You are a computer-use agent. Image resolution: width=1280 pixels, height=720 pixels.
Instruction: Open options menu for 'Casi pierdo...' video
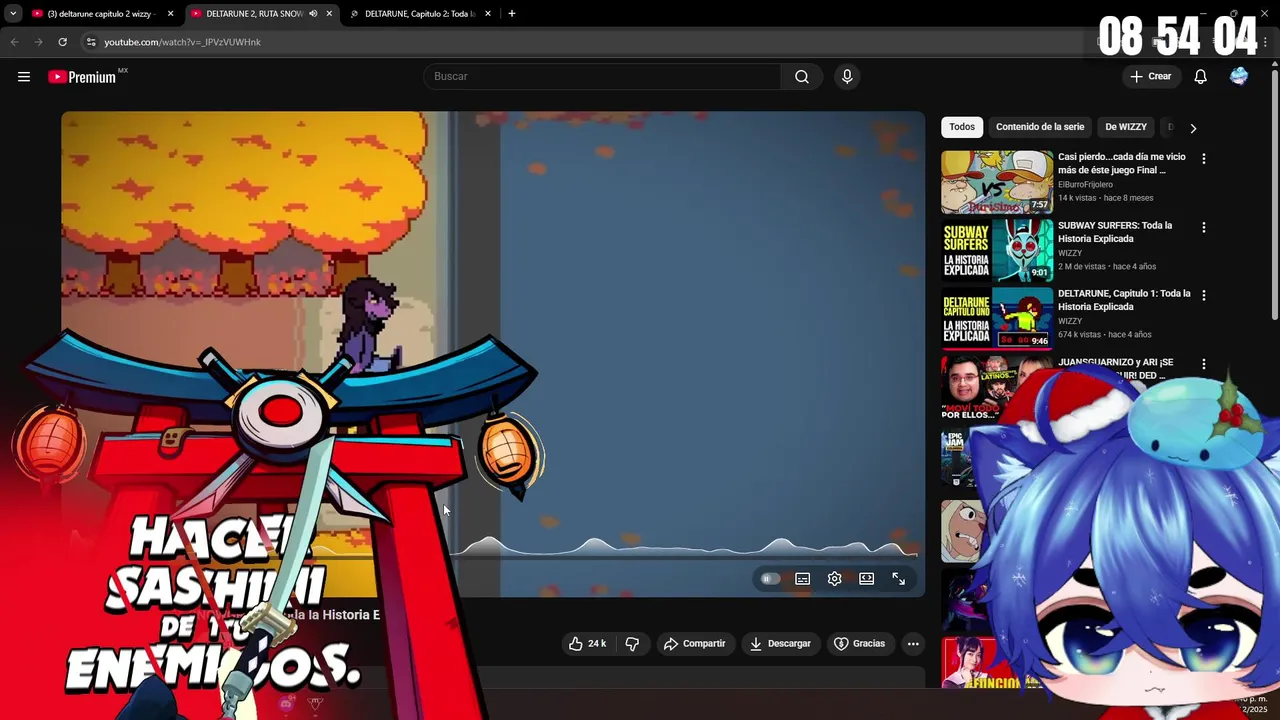[x=1204, y=159]
